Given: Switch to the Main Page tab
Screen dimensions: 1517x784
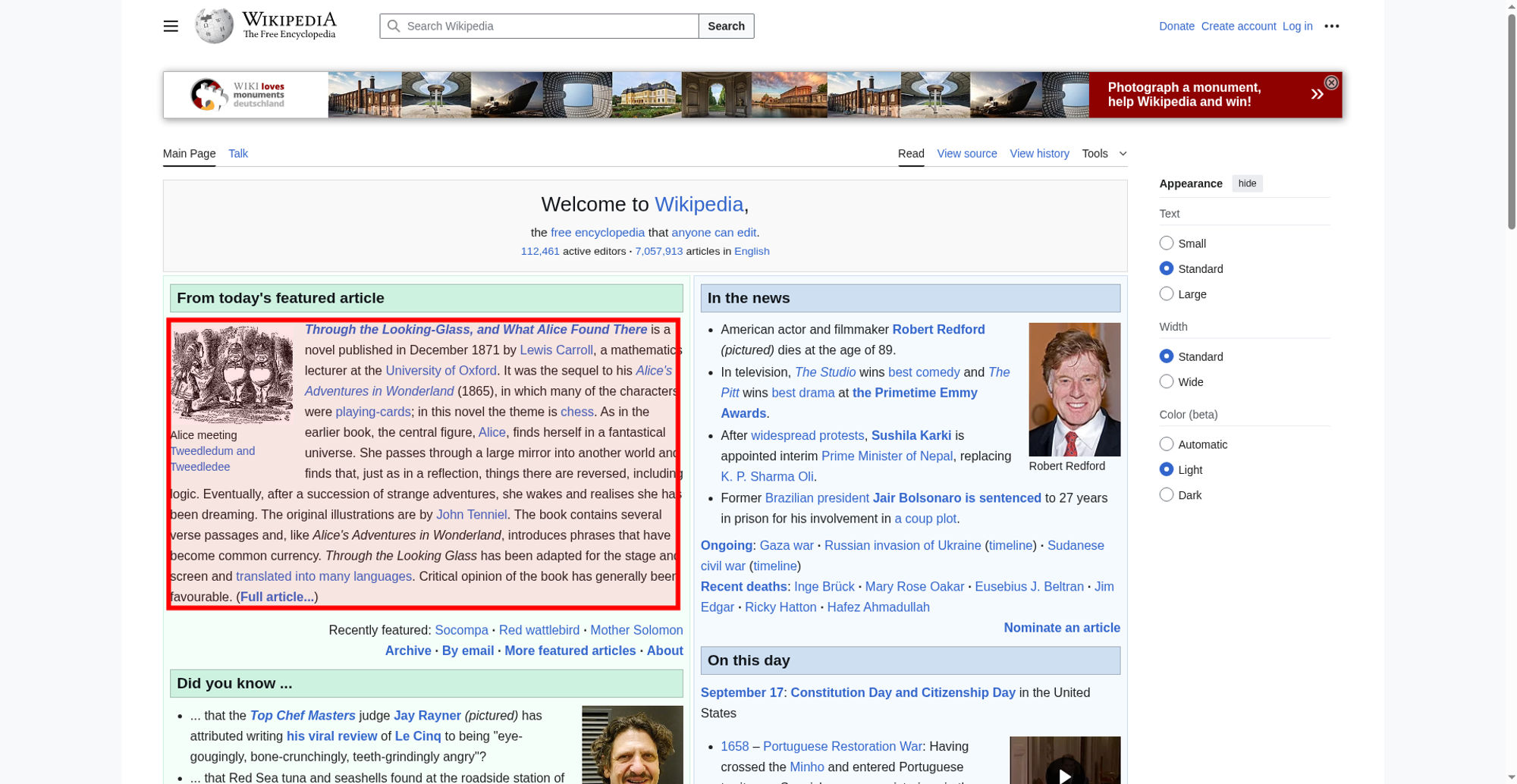Looking at the screenshot, I should pyautogui.click(x=189, y=153).
